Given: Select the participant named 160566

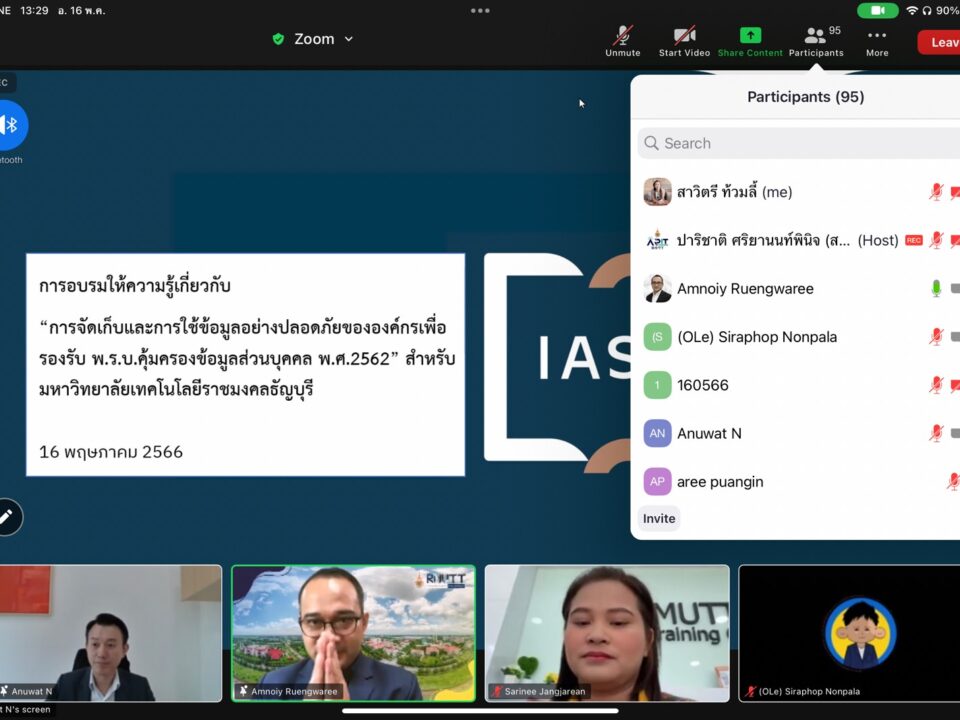Looking at the screenshot, I should tap(703, 385).
